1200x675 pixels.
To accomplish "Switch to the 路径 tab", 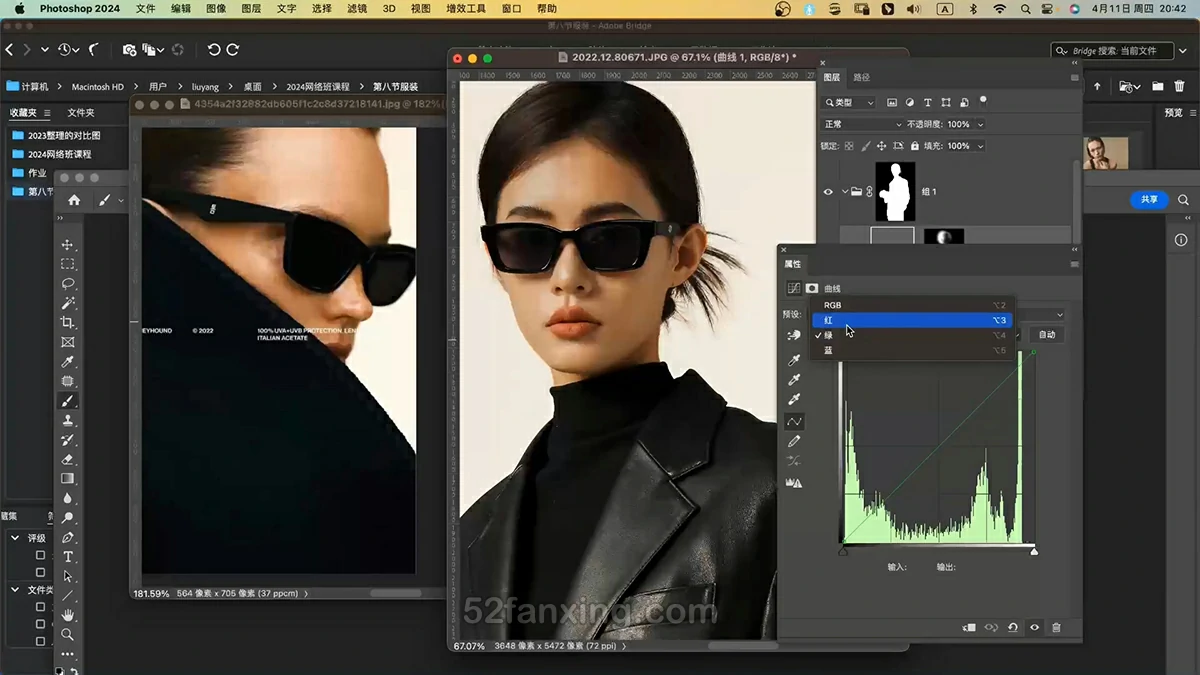I will pos(861,77).
